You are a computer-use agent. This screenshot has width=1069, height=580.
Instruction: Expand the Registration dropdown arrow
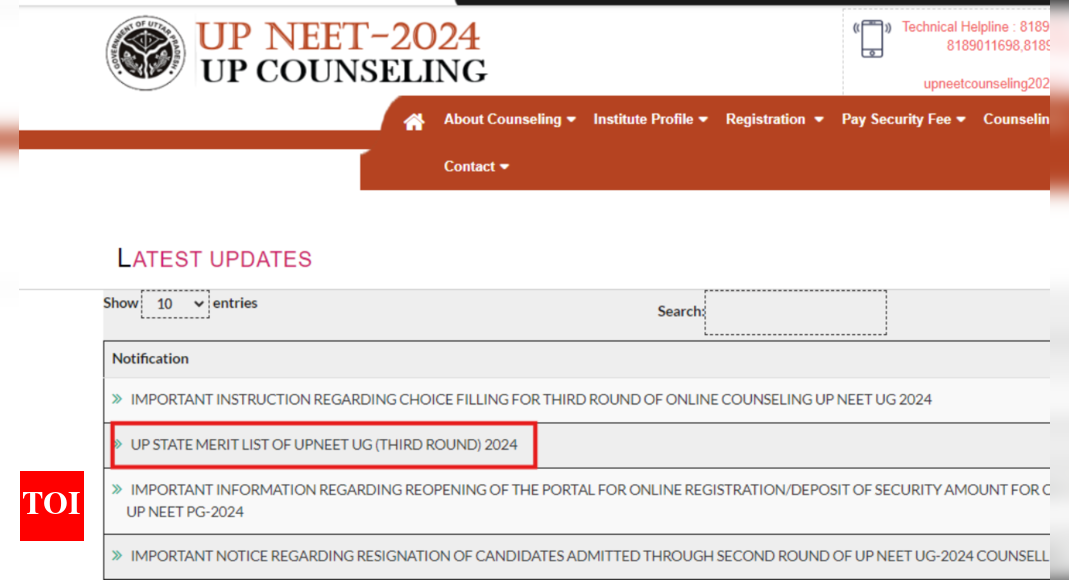pos(819,120)
